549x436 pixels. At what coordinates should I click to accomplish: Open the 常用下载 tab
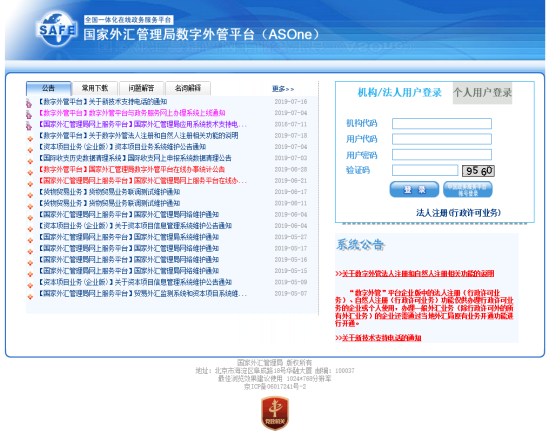pos(95,88)
